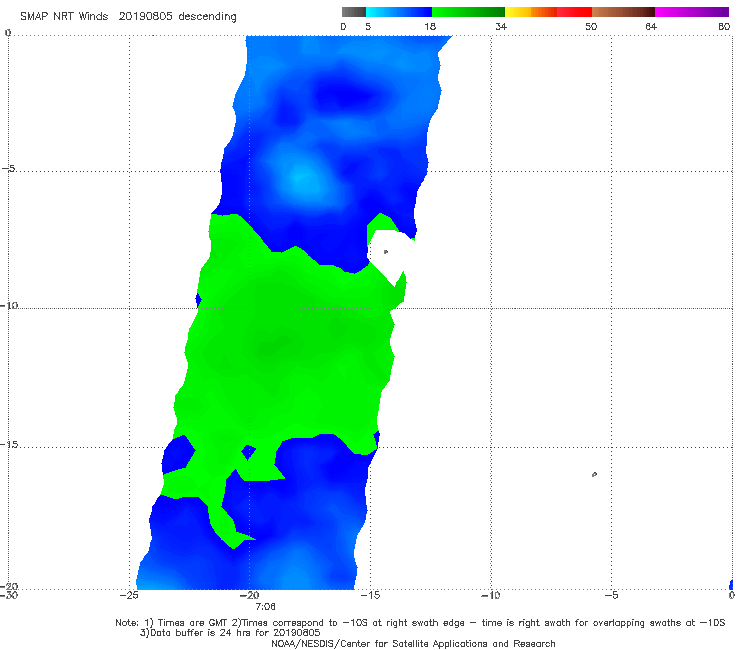Click the title text 'SMAP NRT Winds'
The image size is (740, 650).
pyautogui.click(x=64, y=16)
